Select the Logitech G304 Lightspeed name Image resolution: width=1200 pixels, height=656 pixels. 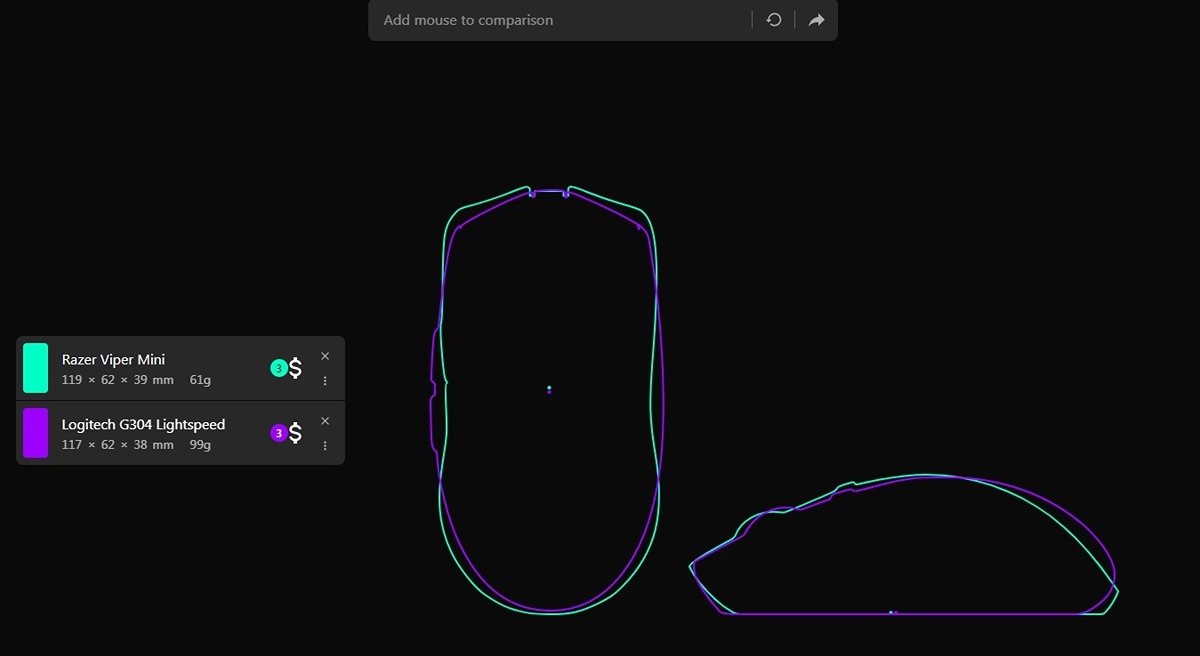point(143,424)
